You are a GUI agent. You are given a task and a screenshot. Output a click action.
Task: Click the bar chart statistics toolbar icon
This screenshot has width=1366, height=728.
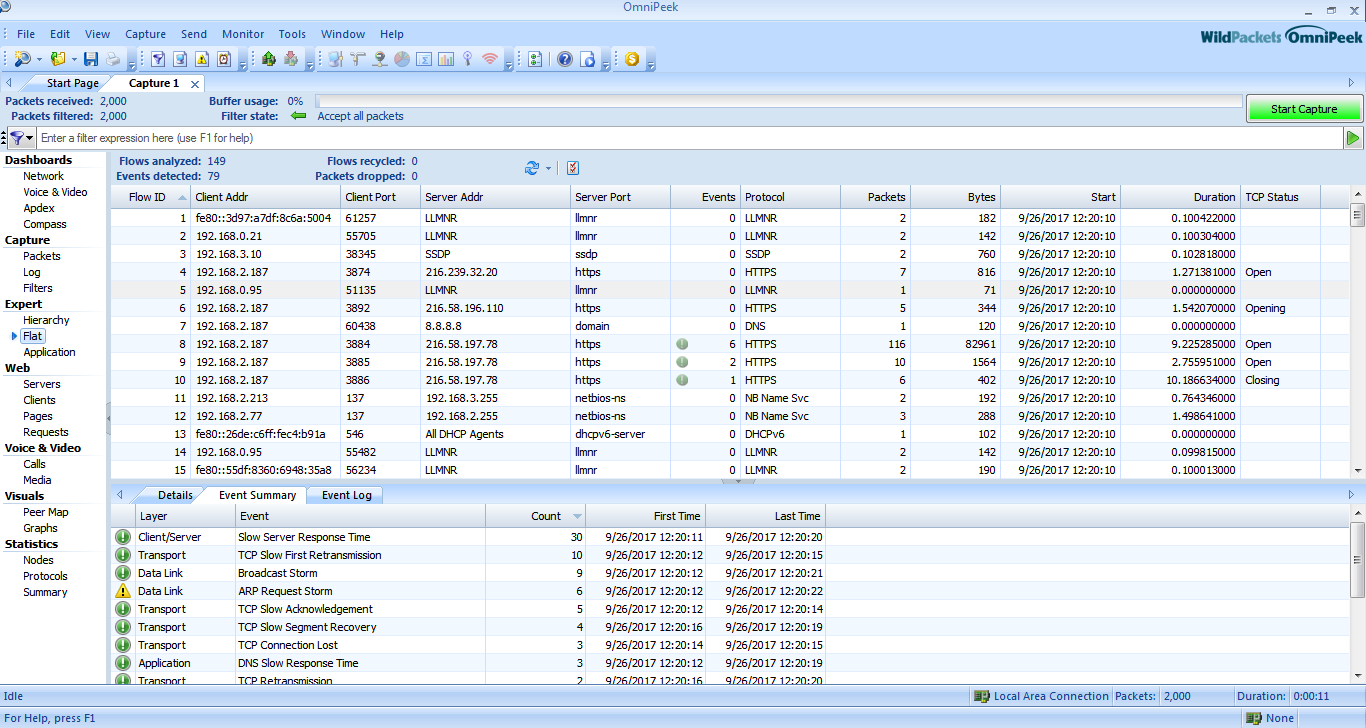445,59
